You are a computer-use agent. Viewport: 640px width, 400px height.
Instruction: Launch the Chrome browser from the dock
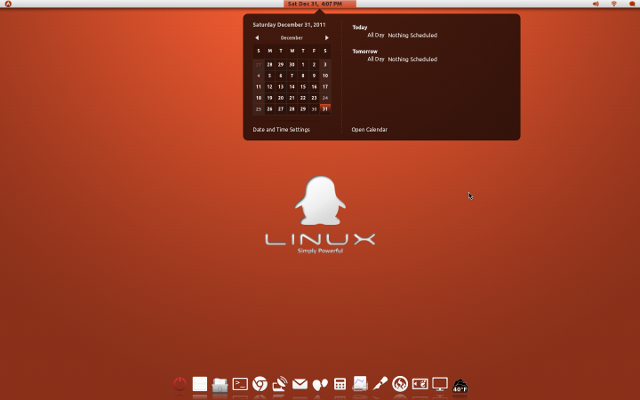point(260,384)
